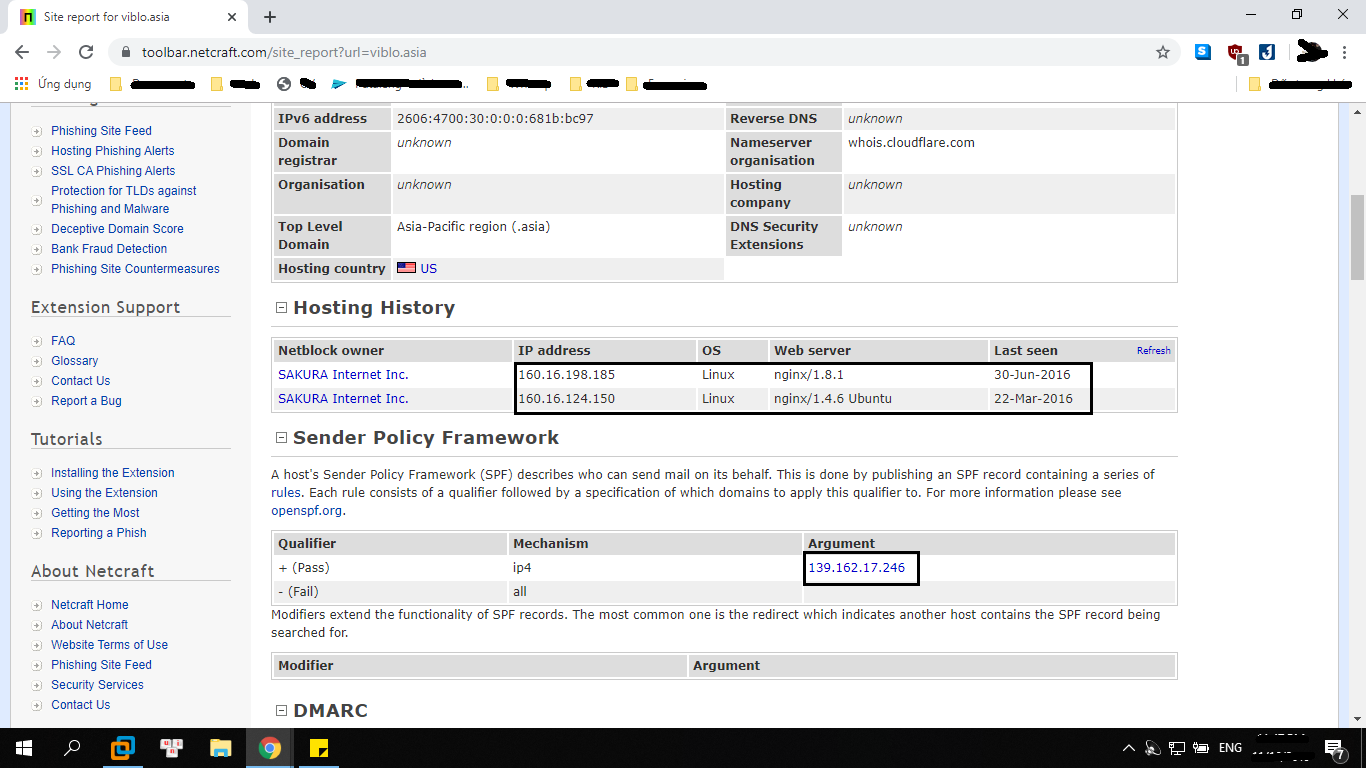Open the Installing the Extension tutorial
The image size is (1366, 768).
coord(113,473)
